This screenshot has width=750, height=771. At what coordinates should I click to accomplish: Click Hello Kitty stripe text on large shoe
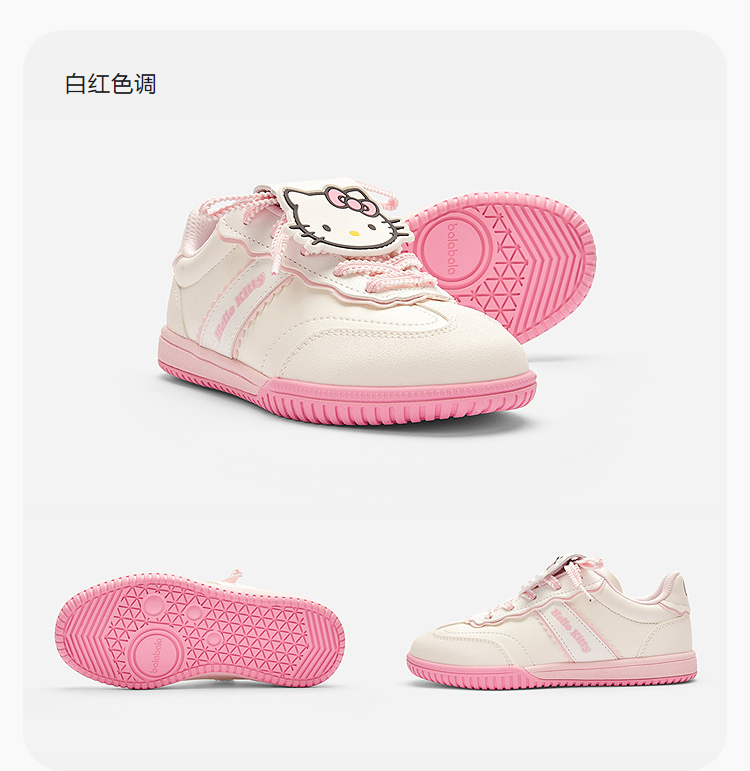(x=239, y=303)
